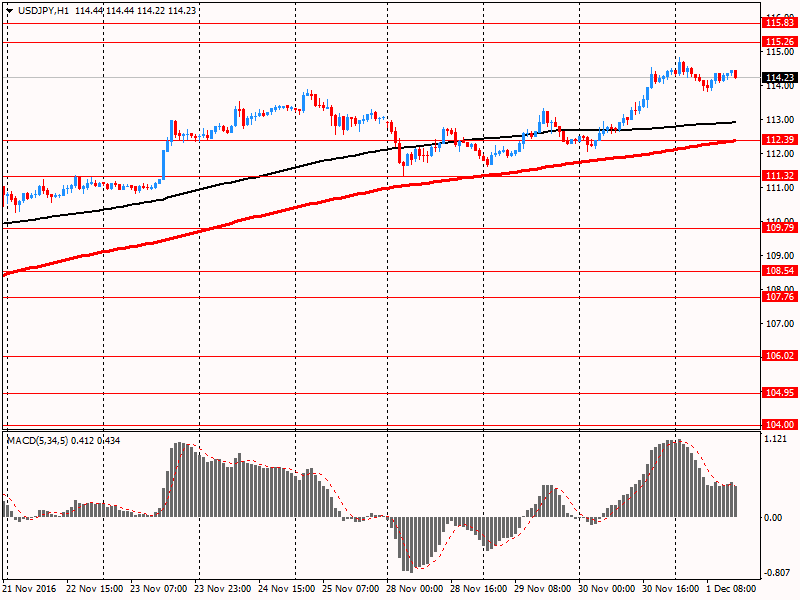Click the 30 Nov 00:00 time axis label
The width and height of the screenshot is (800, 600).
607,588
